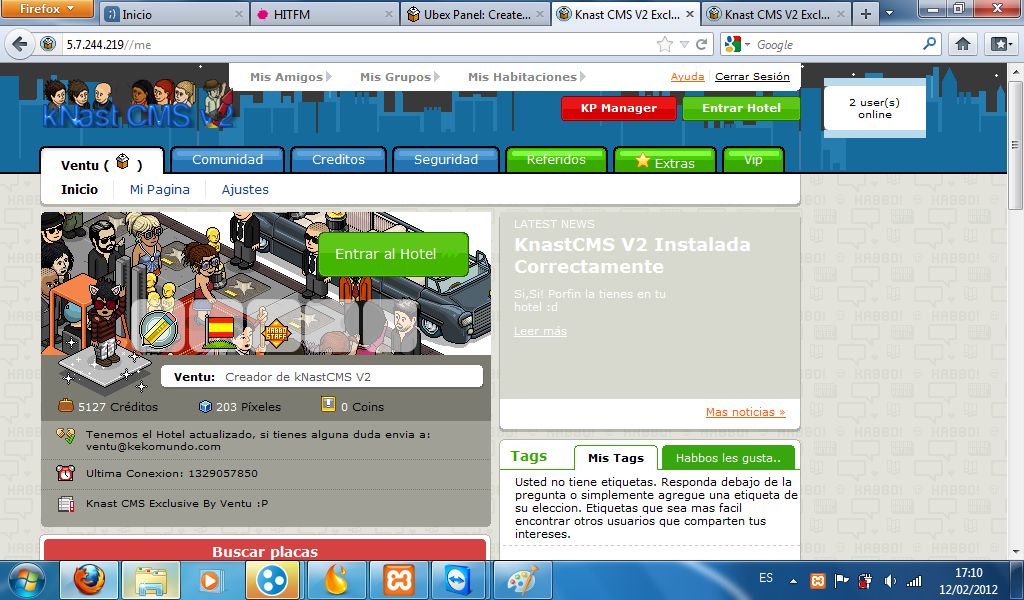Open the Ayuda help link
The height and width of the screenshot is (600, 1024).
pos(687,76)
